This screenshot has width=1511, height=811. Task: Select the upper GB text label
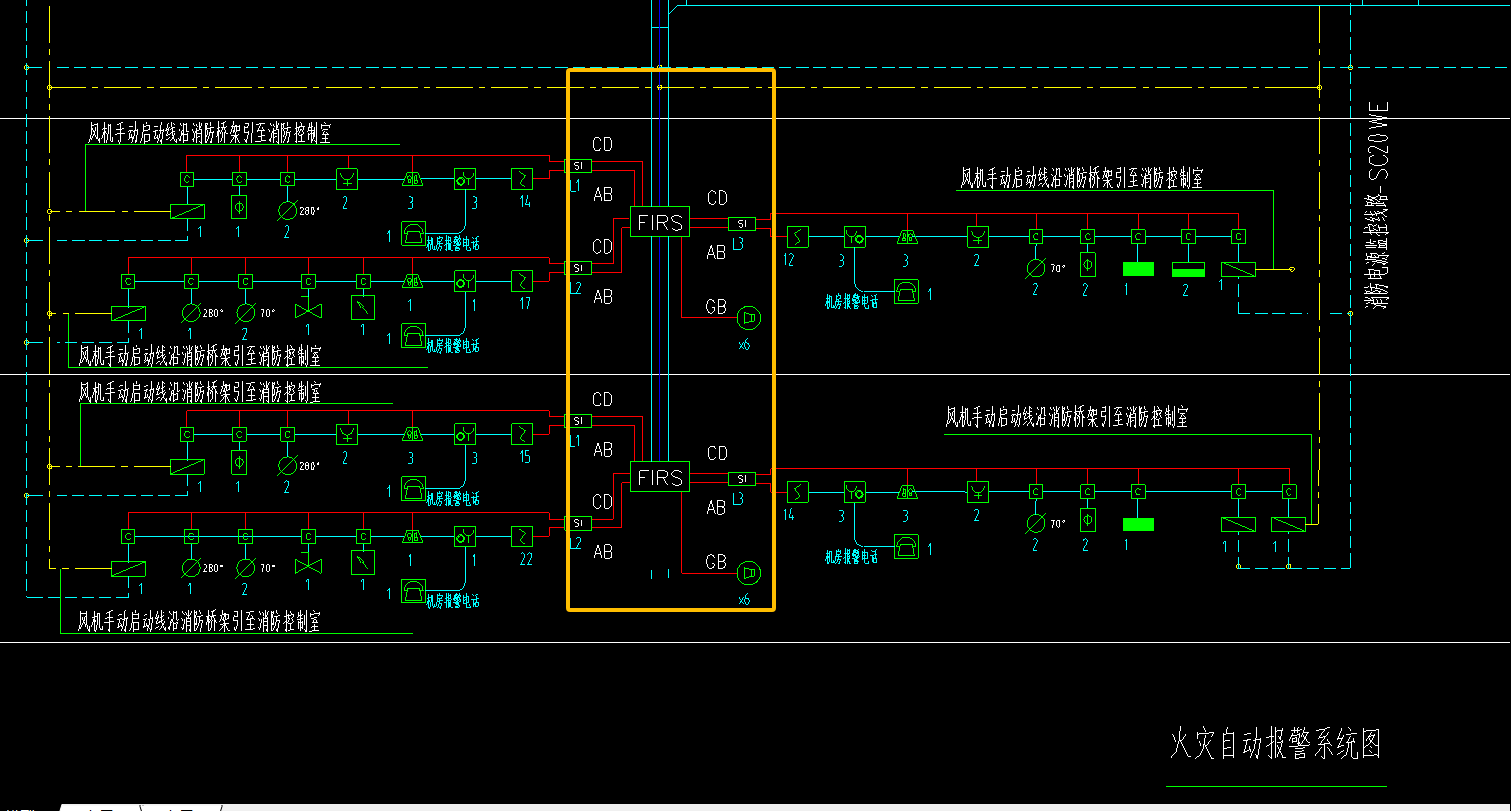coord(716,307)
